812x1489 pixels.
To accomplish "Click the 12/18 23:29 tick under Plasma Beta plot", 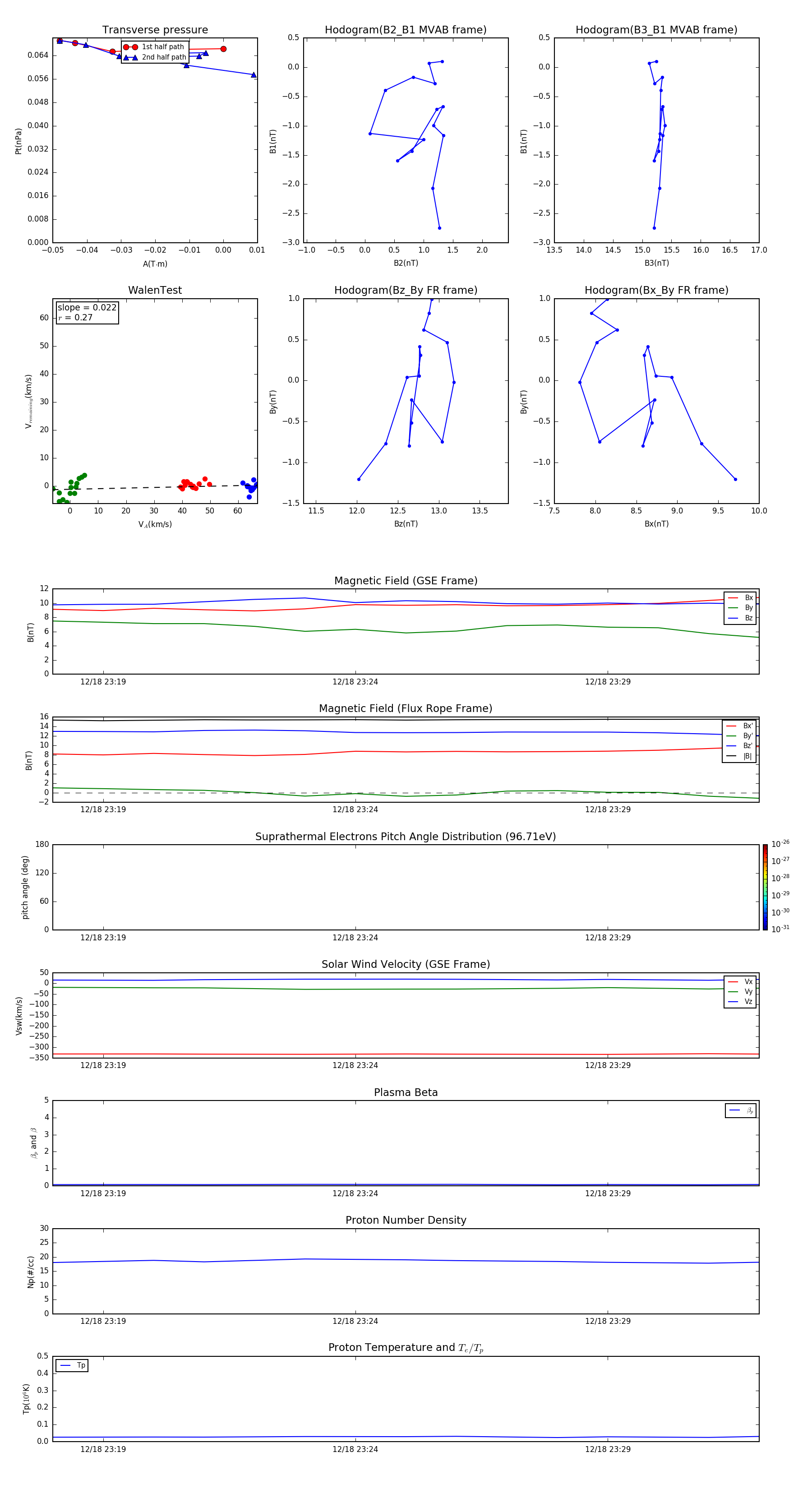I will (x=608, y=1193).
